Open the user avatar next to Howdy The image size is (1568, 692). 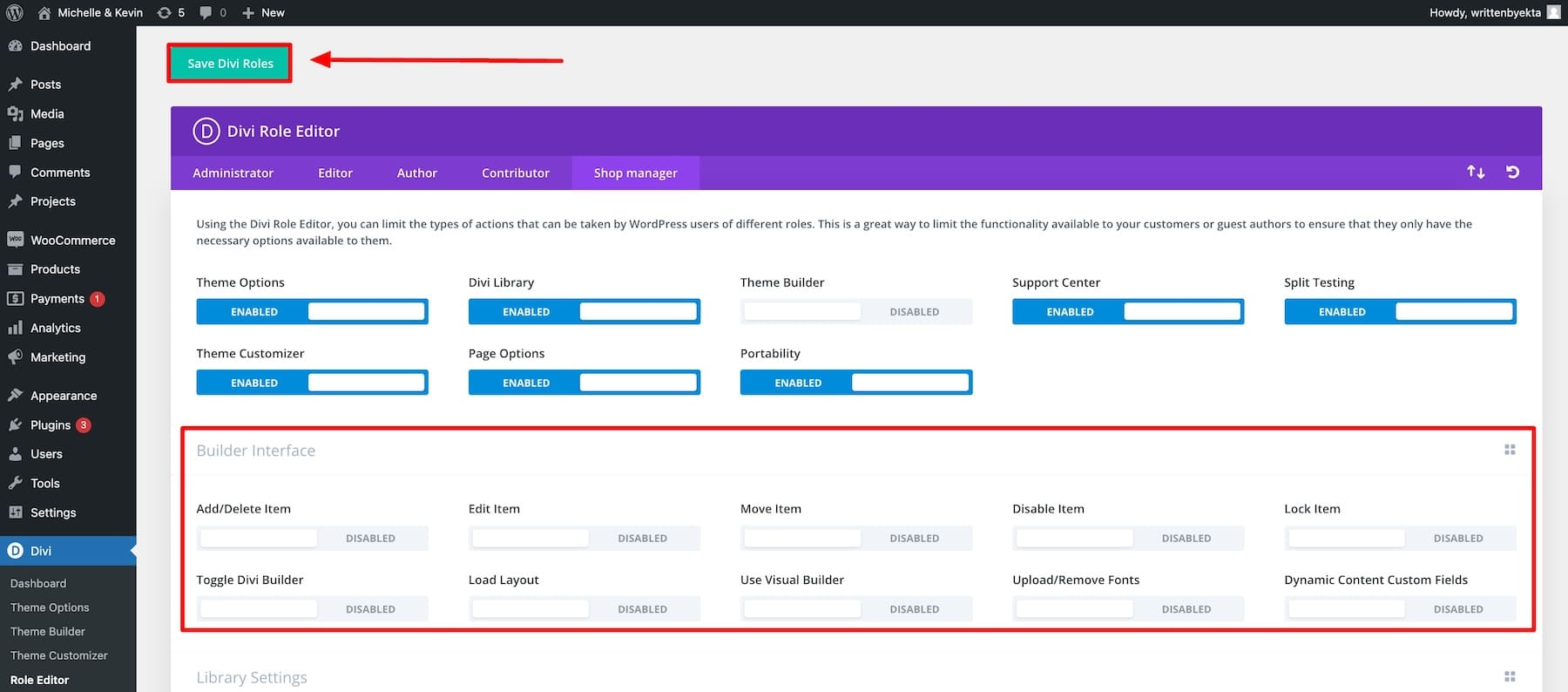point(1553,12)
